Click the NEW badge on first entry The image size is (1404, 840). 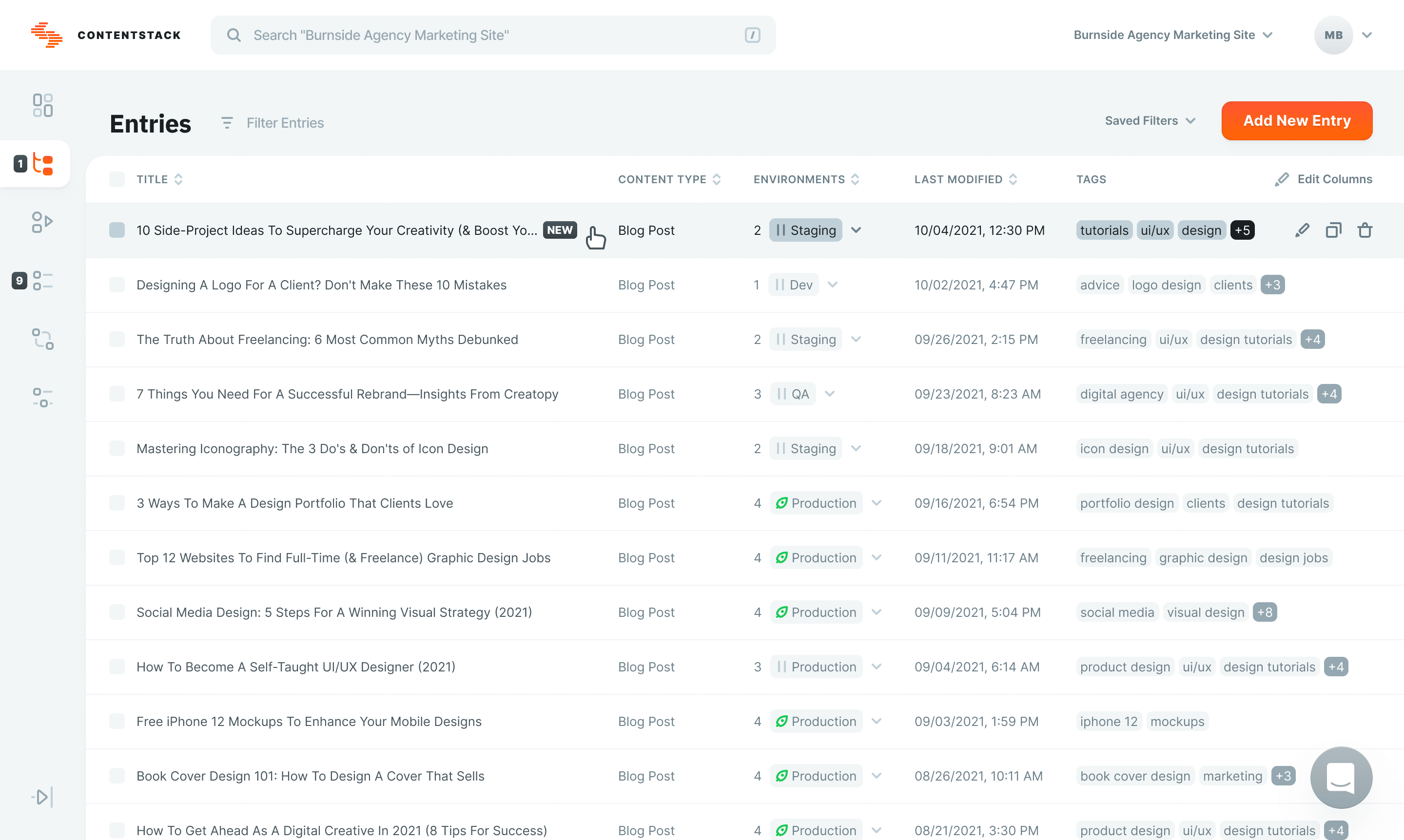[560, 230]
